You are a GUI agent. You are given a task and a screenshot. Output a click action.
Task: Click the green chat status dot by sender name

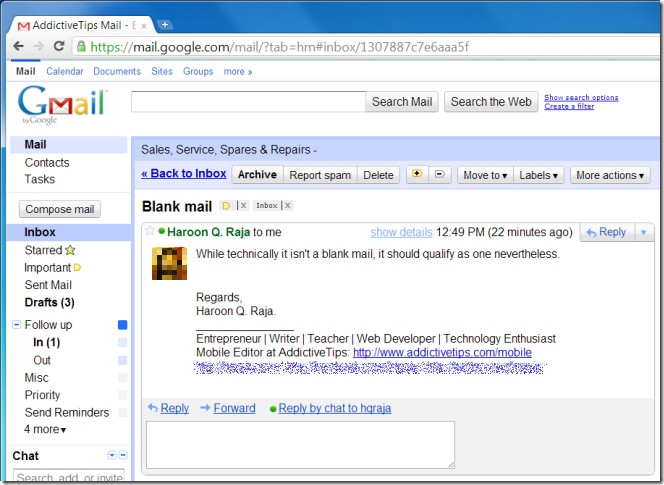(161, 231)
